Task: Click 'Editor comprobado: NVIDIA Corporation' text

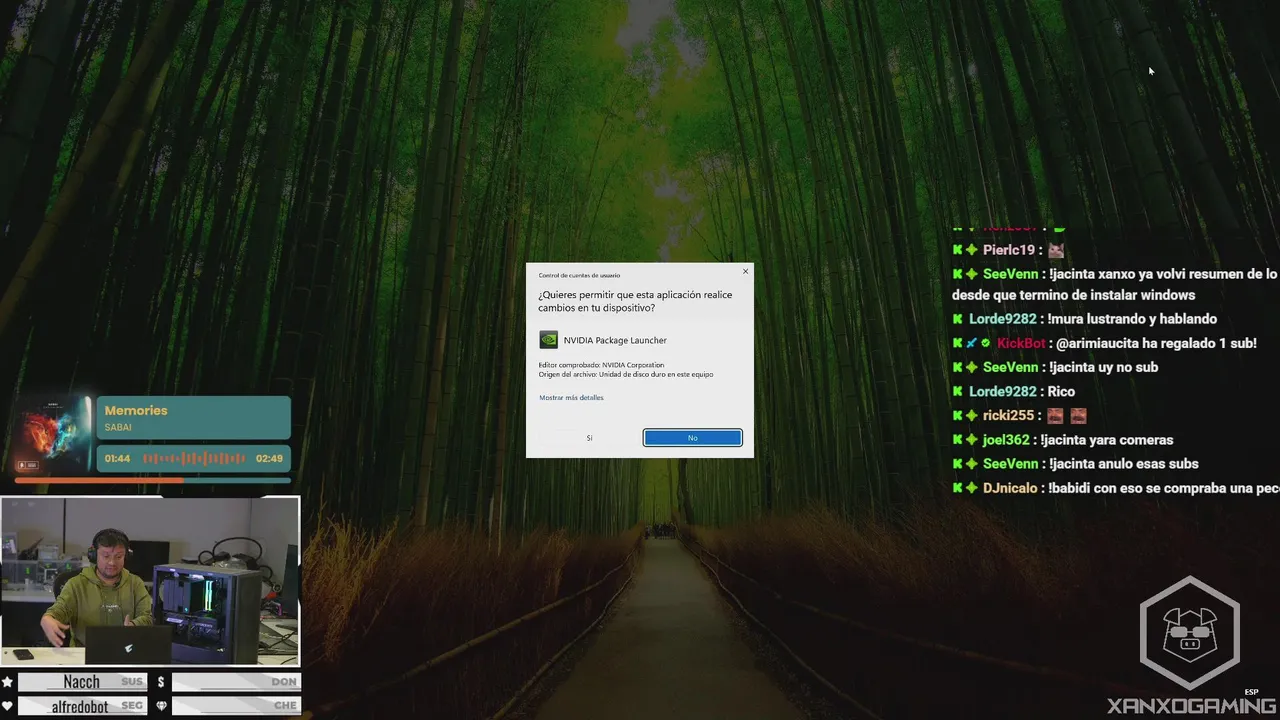Action: (601, 365)
